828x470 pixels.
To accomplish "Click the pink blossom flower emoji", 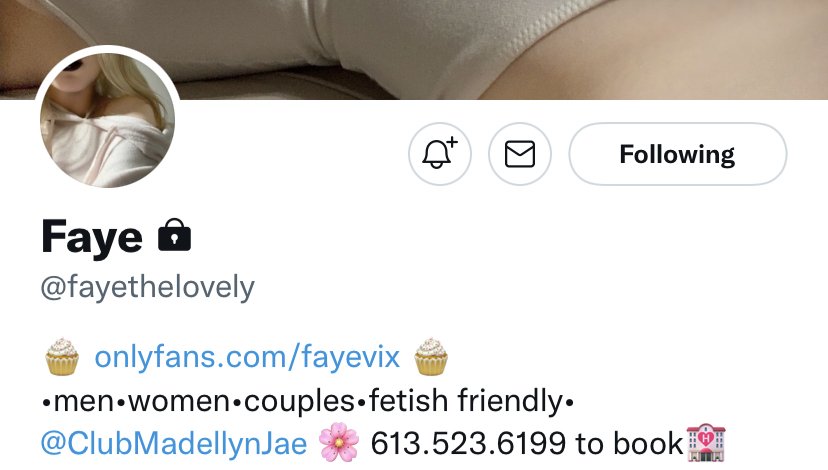I will (x=338, y=442).
